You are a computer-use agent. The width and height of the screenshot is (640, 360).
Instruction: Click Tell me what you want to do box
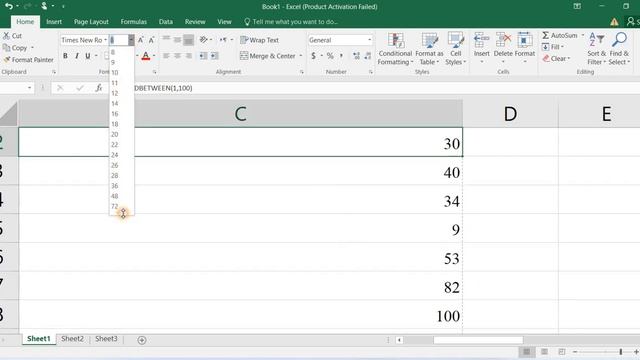pyautogui.click(x=291, y=22)
